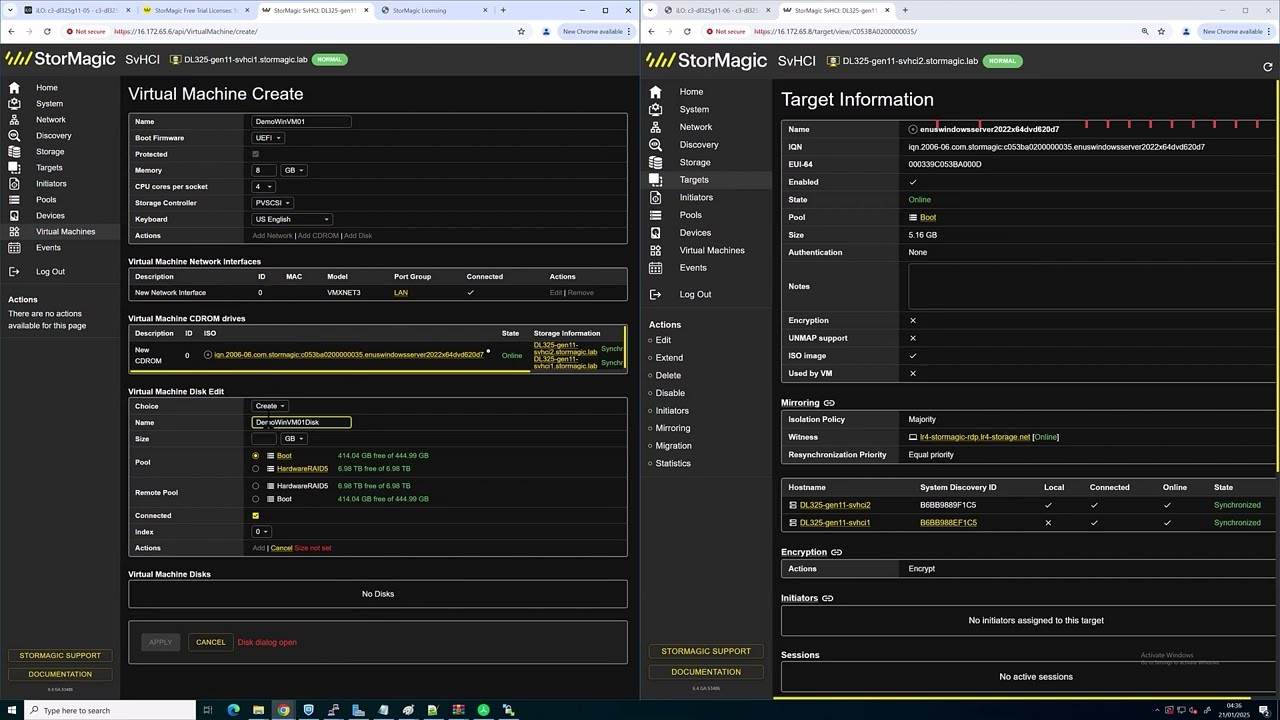Click link icon beside Initiators heading
This screenshot has width=1280, height=720.
[827, 598]
